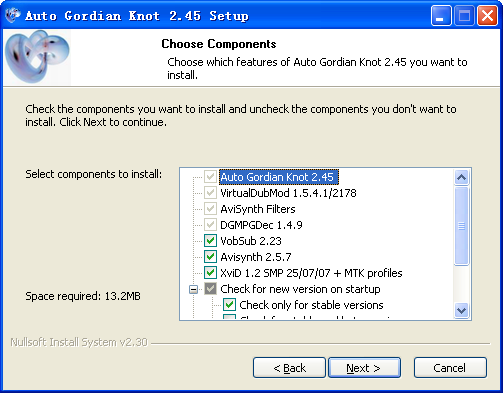Uncheck the Avisynth 2.5.7 component
Viewport: 503px width, 393px height.
click(210, 257)
